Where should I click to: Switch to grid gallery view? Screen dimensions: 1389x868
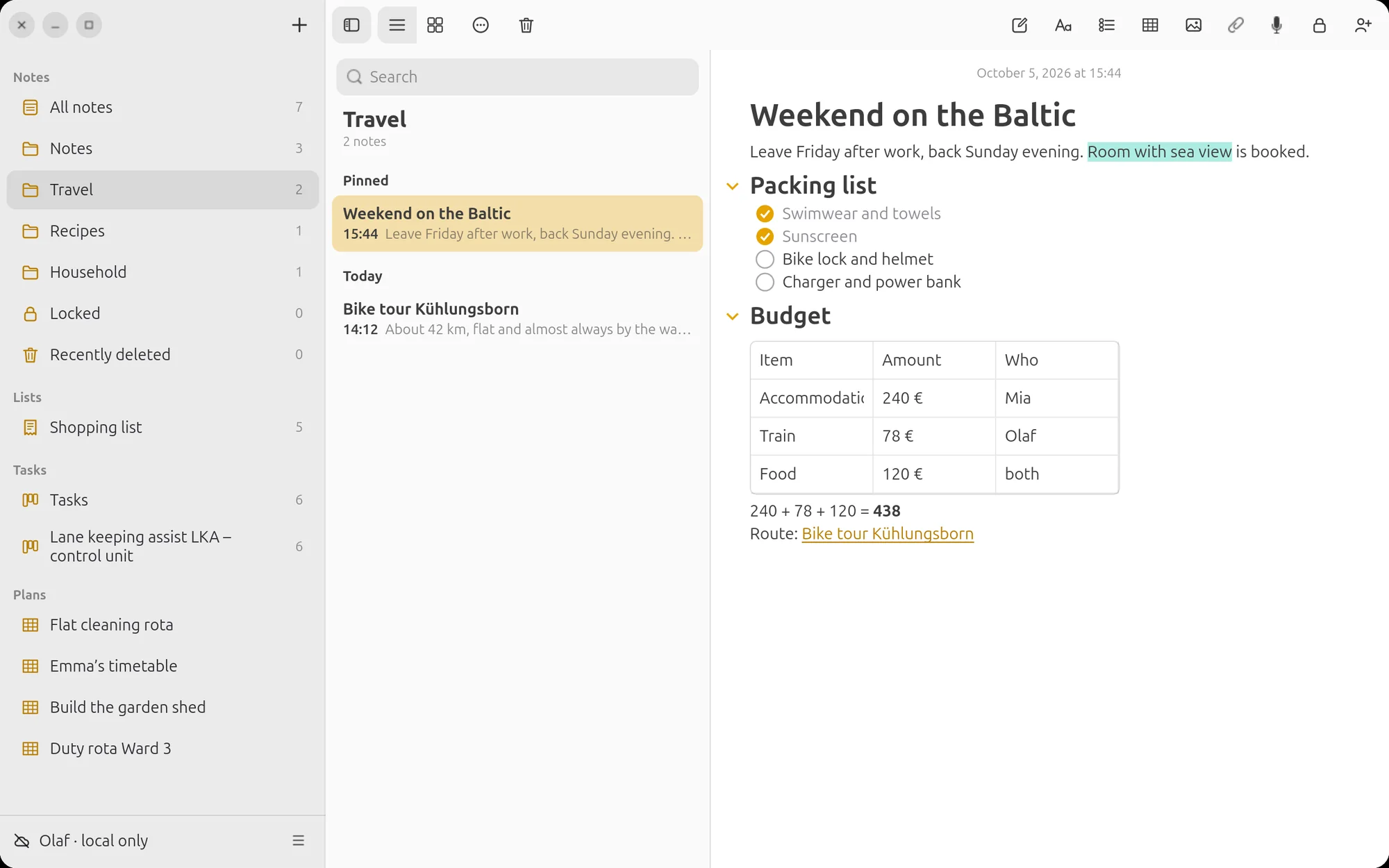(435, 25)
